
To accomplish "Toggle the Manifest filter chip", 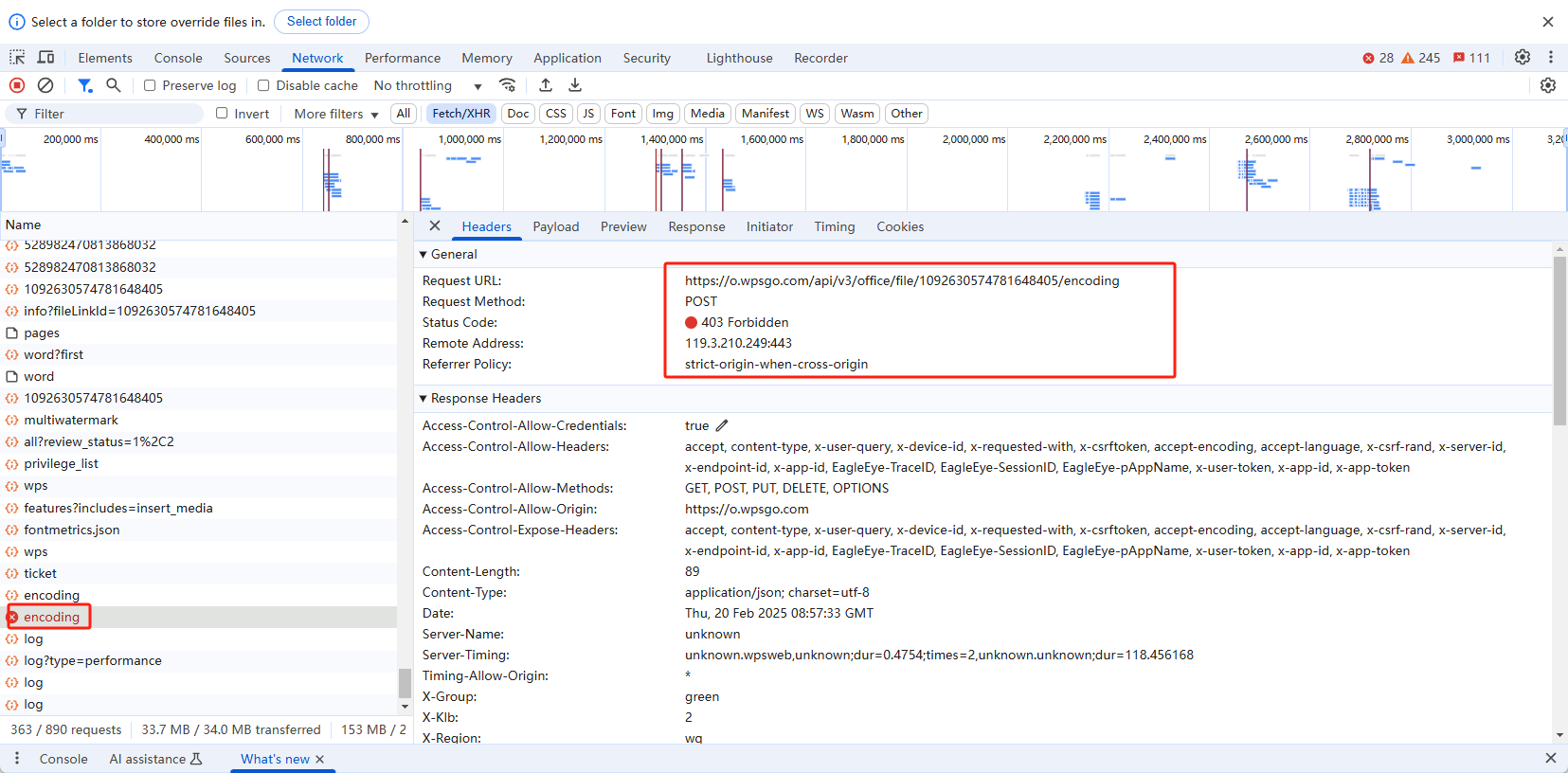I will [766, 113].
